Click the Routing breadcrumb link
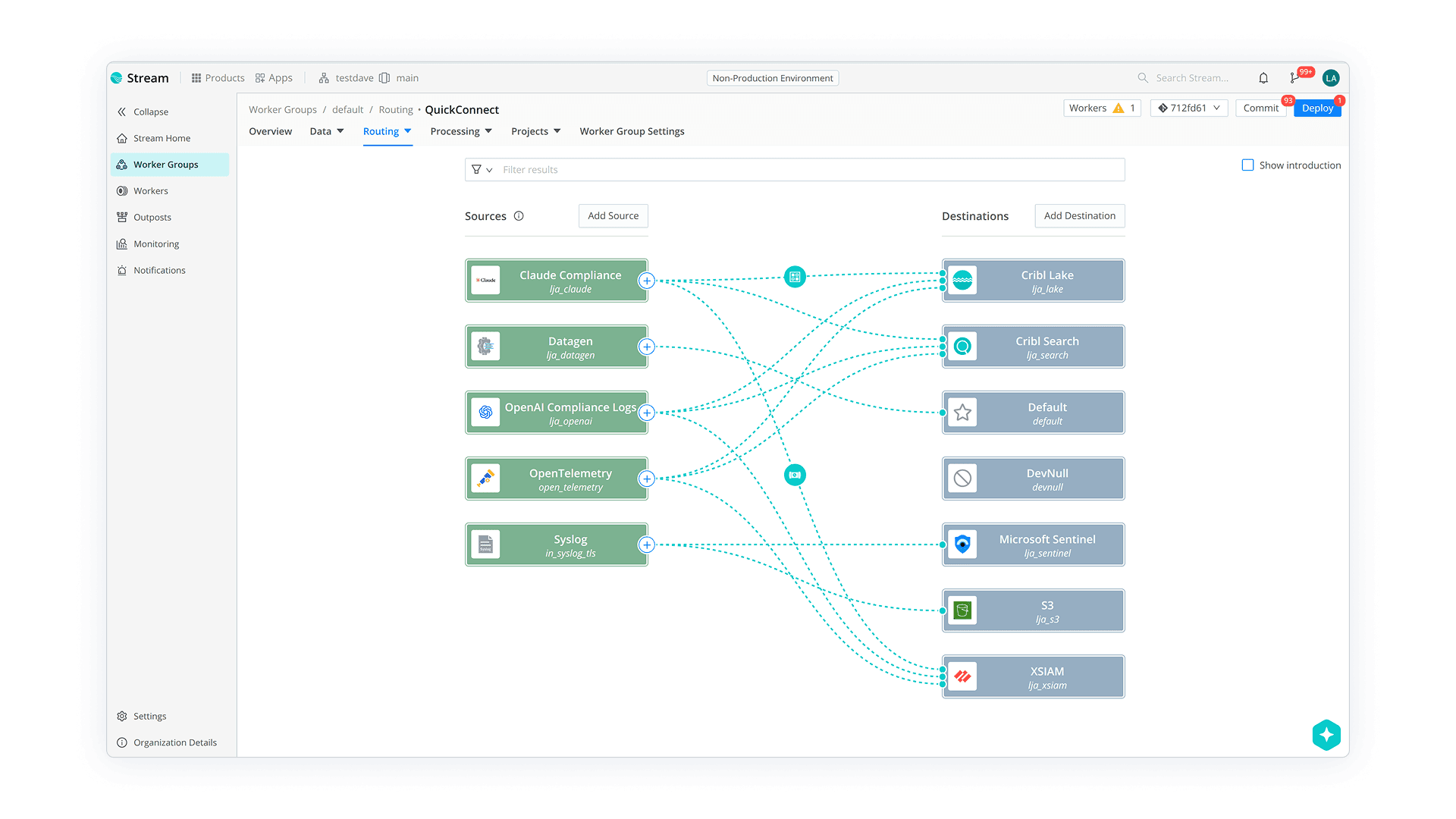This screenshot has width=1456, height=819. 396,110
